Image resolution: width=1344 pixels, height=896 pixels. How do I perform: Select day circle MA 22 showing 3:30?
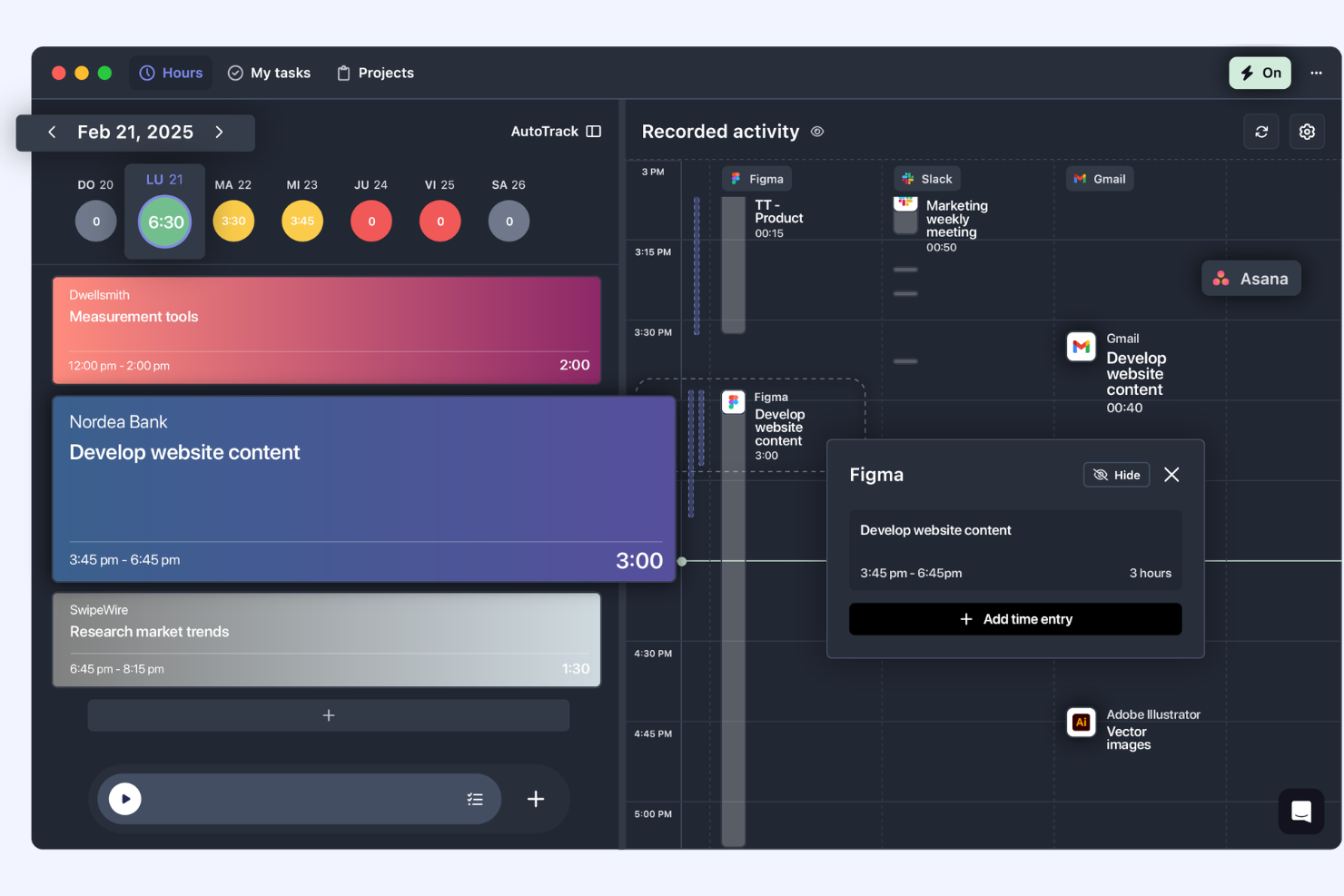point(233,221)
